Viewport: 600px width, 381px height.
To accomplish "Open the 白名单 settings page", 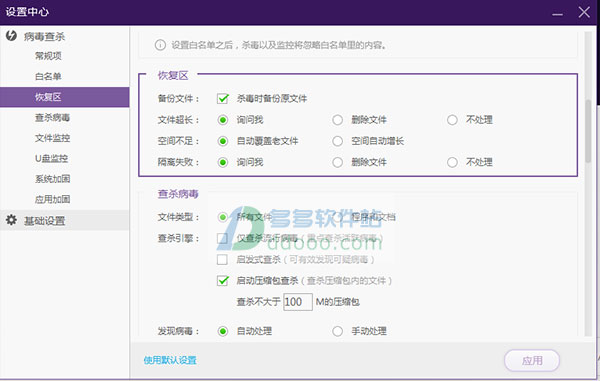I will click(x=48, y=77).
